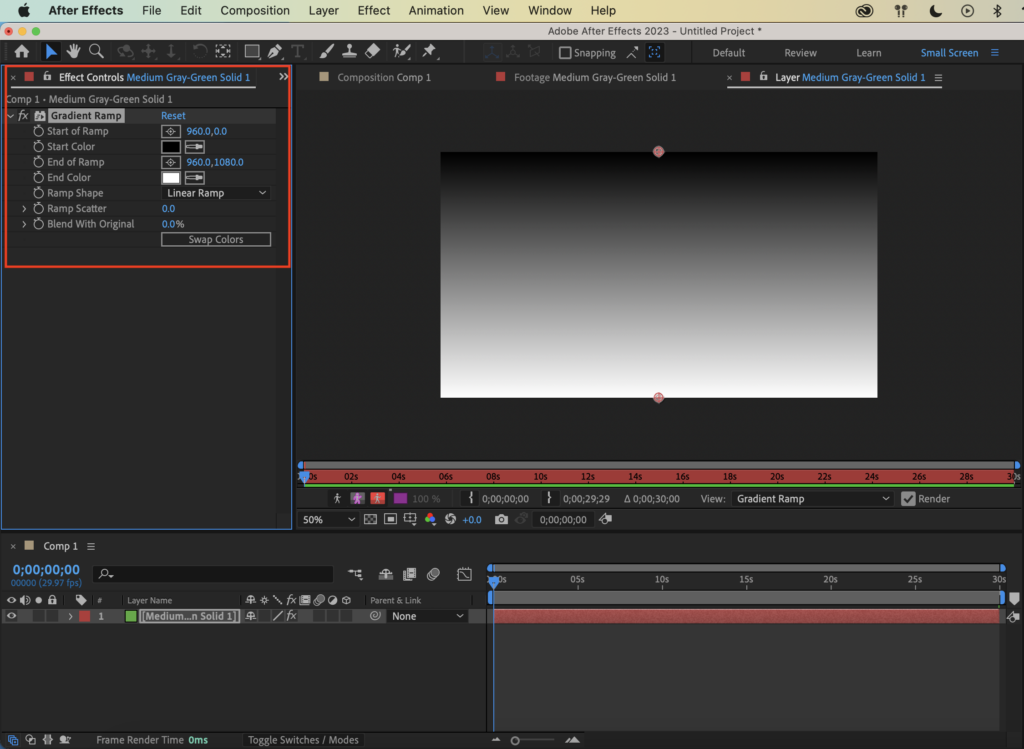The width and height of the screenshot is (1024, 749).
Task: Uncheck the Render checkbox
Action: pyautogui.click(x=908, y=499)
